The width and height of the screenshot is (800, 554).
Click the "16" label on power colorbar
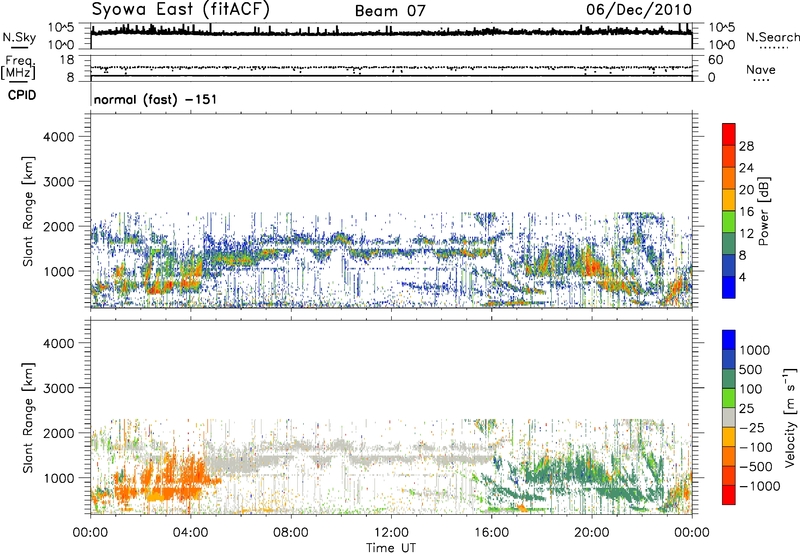pos(746,212)
